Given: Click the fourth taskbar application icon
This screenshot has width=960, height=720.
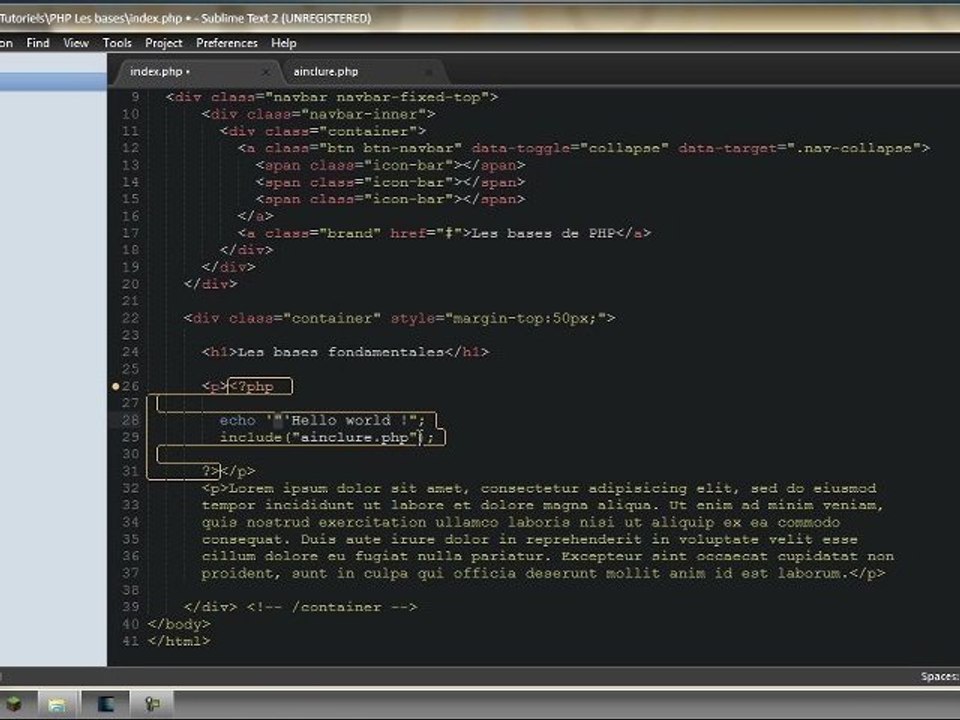Looking at the screenshot, I should coord(152,704).
